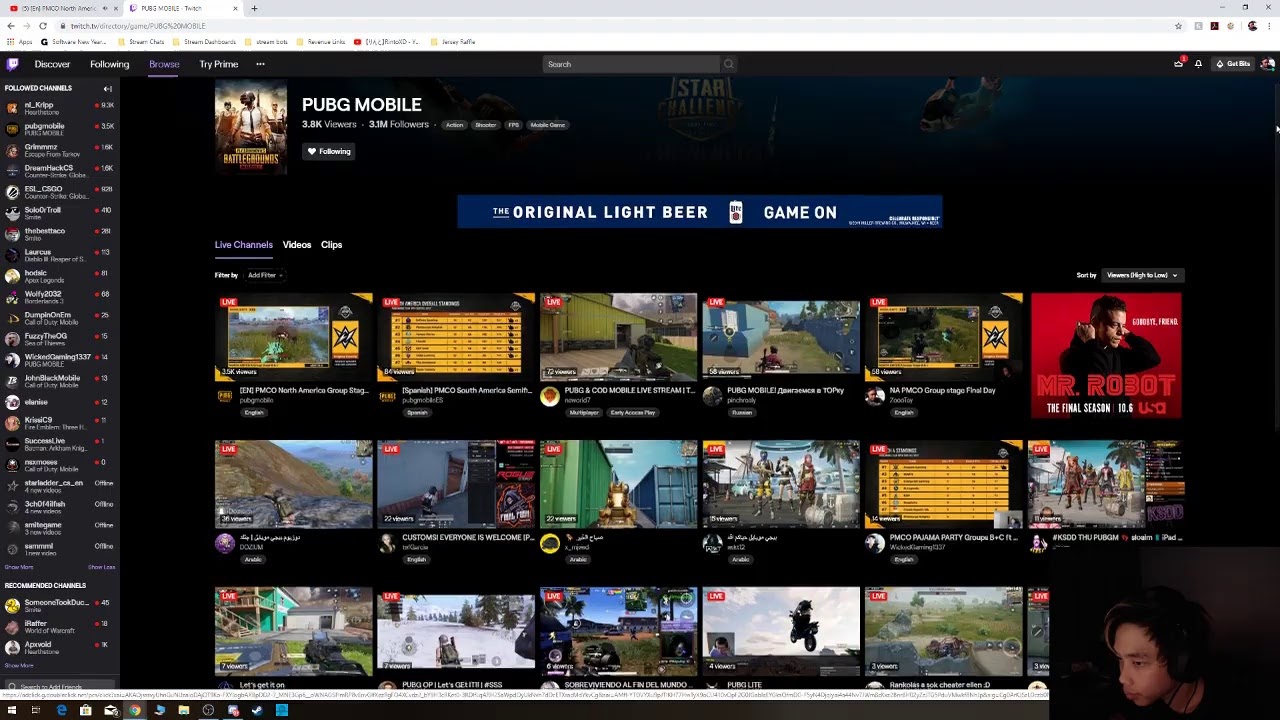Open a new browser tab
This screenshot has width=1280, height=720.
pyautogui.click(x=254, y=8)
